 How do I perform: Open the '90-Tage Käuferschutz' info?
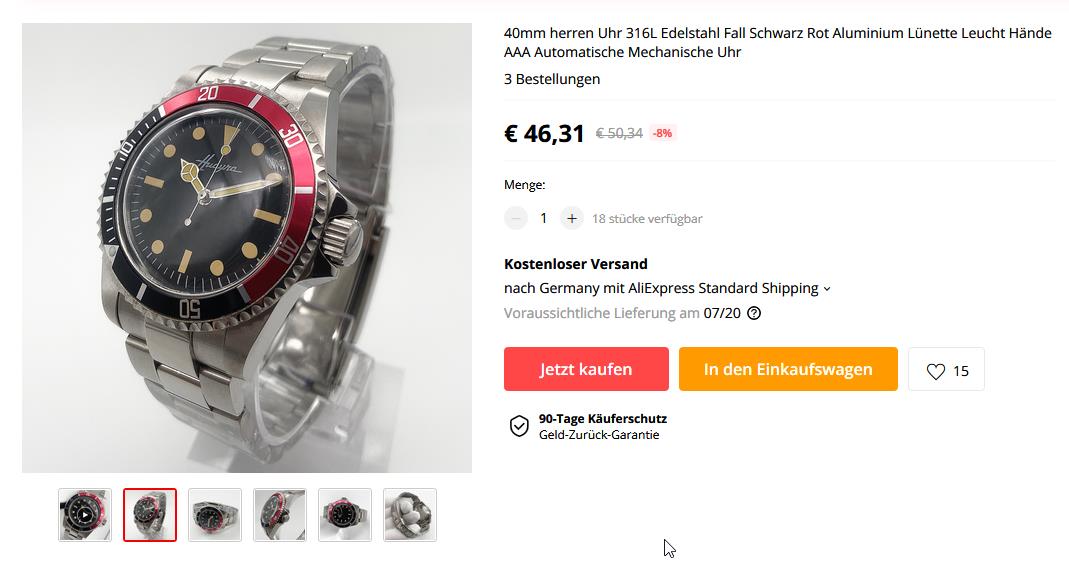click(x=603, y=419)
